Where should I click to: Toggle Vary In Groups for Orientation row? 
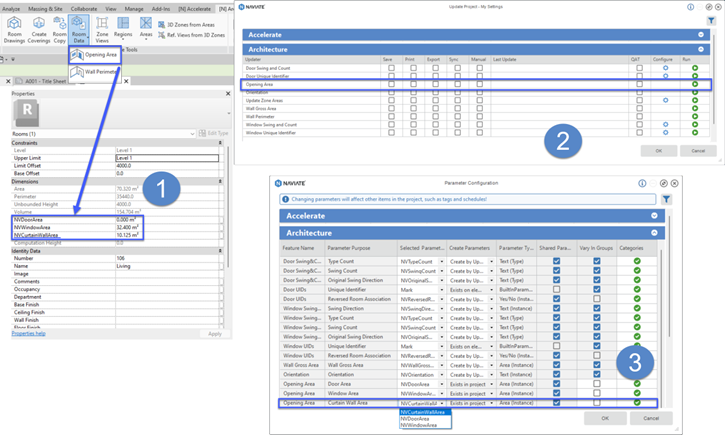(597, 374)
